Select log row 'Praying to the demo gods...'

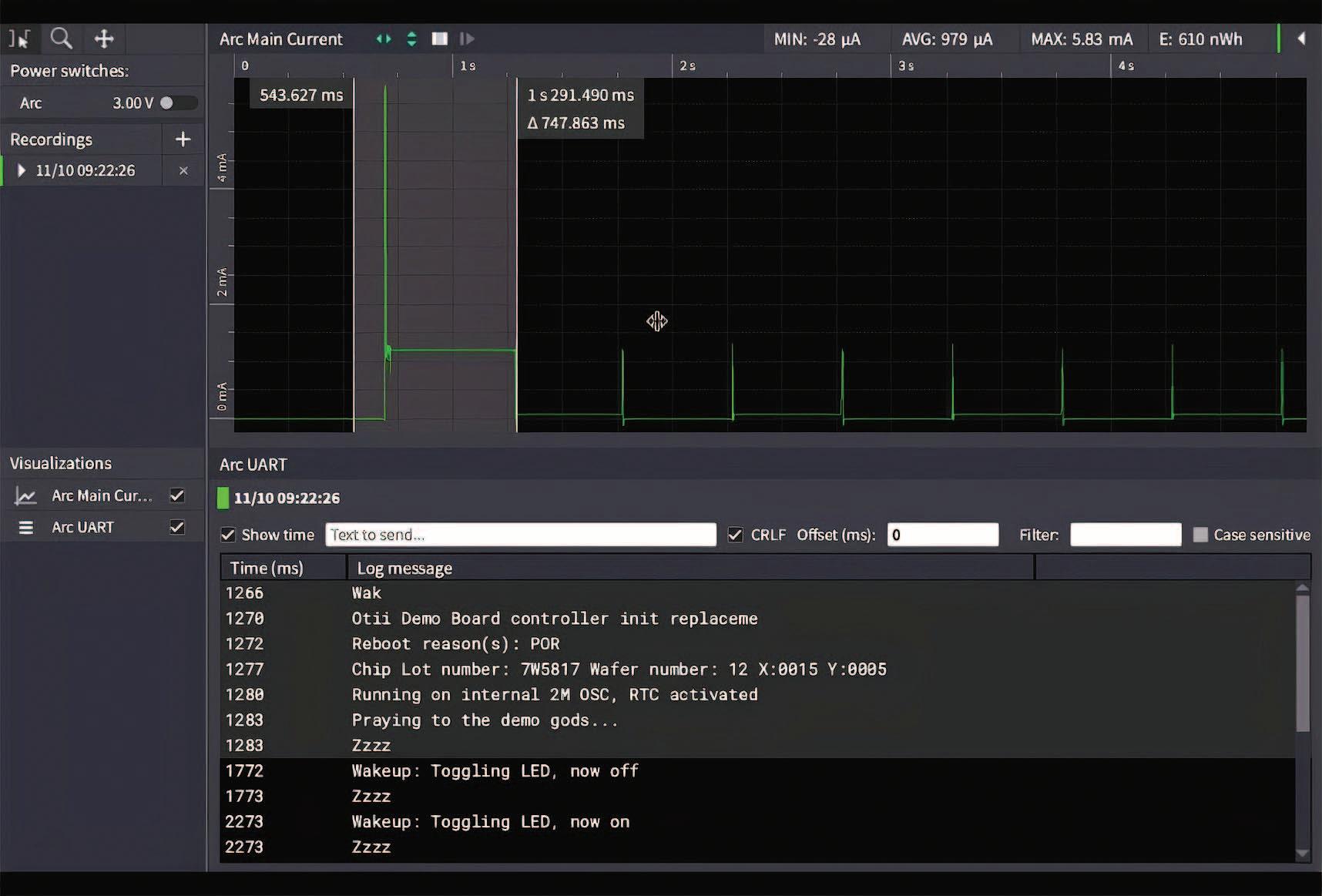tap(485, 720)
